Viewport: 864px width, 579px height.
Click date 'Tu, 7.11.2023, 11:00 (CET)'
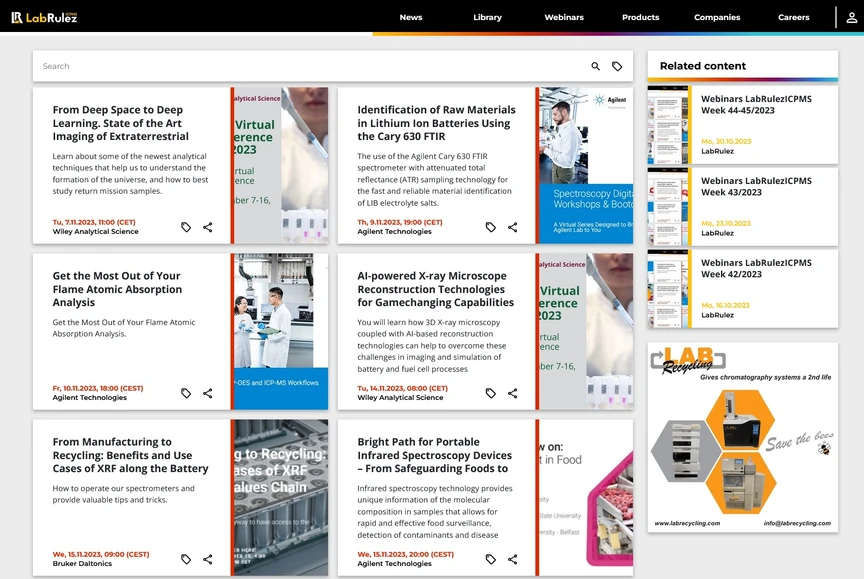coord(94,223)
